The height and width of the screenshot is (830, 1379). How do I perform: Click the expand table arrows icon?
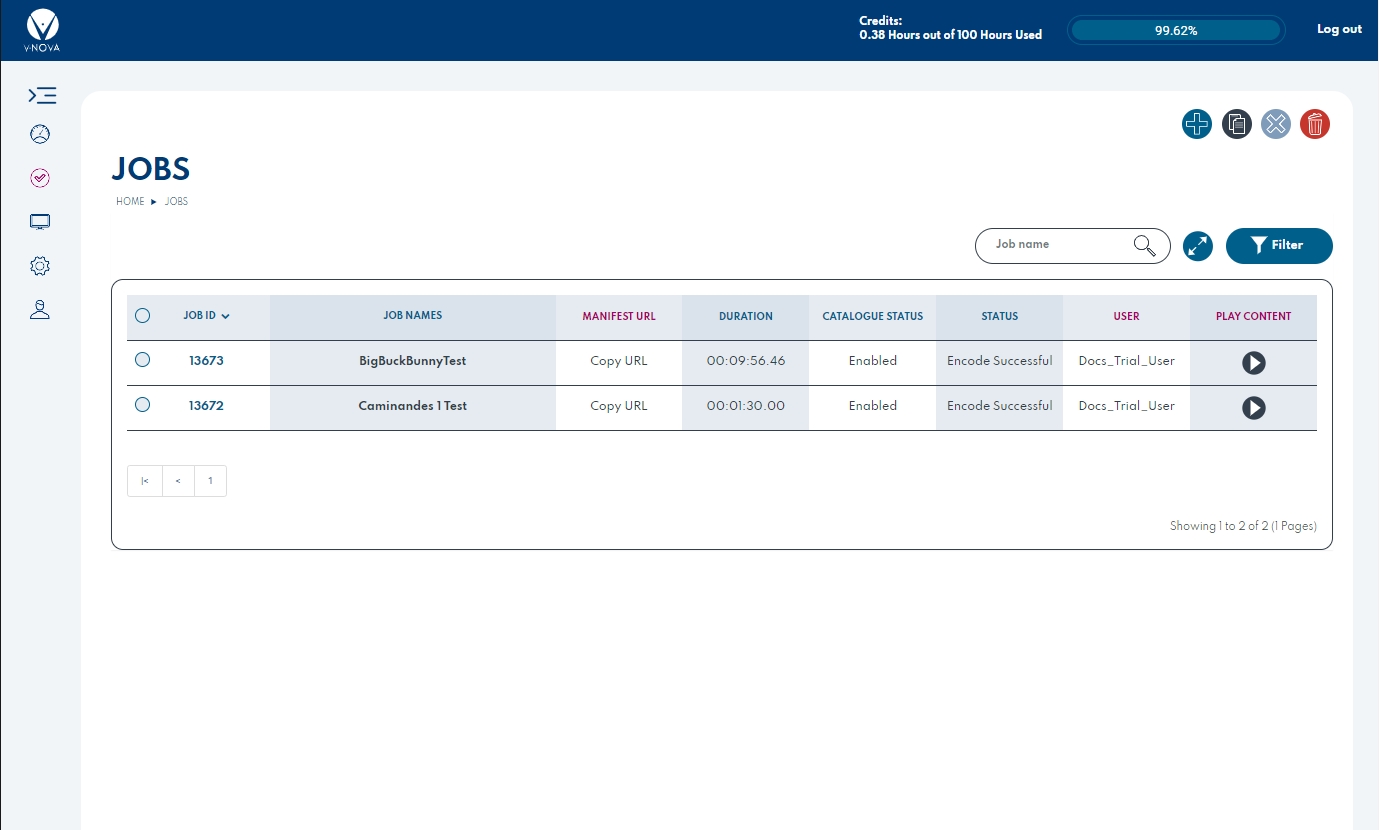1197,246
